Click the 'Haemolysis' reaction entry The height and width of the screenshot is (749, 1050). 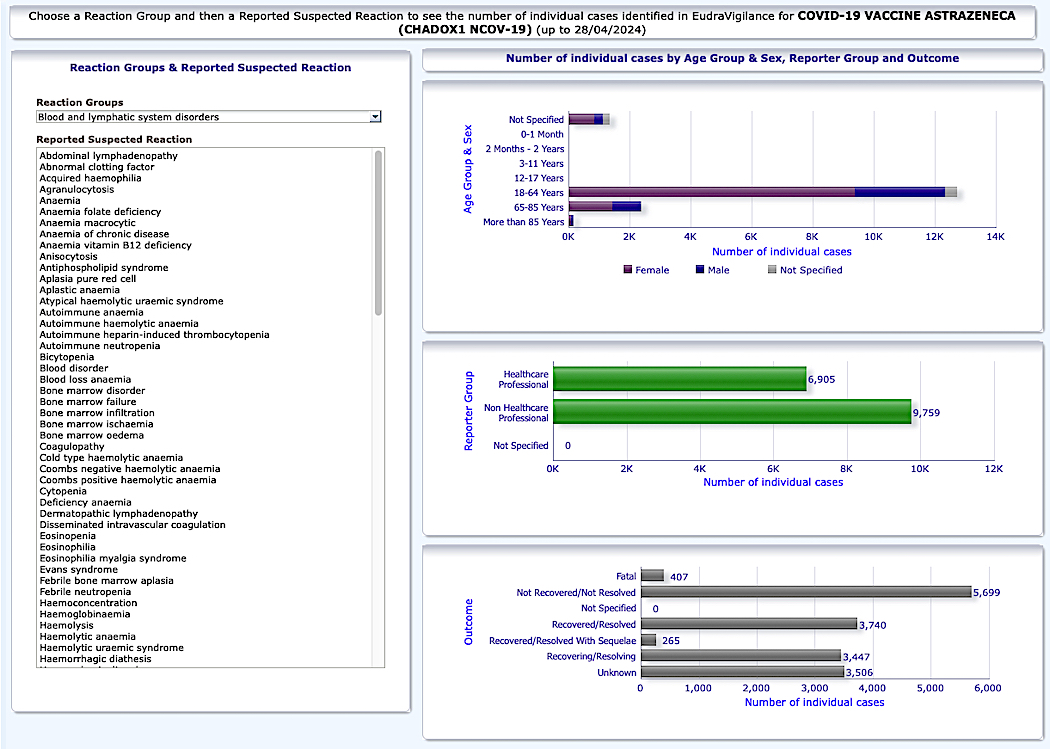coord(66,626)
